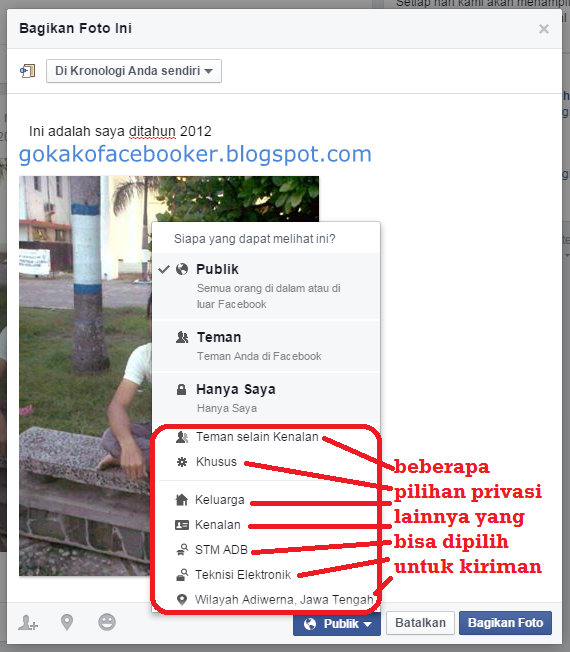Click the feeling emoticon smiley icon
570x652 pixels.
[x=107, y=622]
